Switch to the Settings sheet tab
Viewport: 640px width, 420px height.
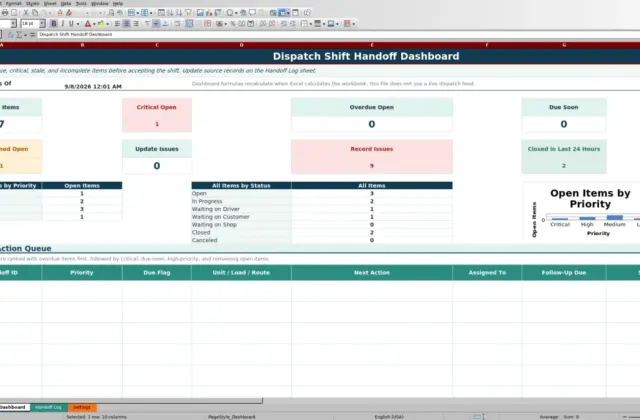pos(82,407)
